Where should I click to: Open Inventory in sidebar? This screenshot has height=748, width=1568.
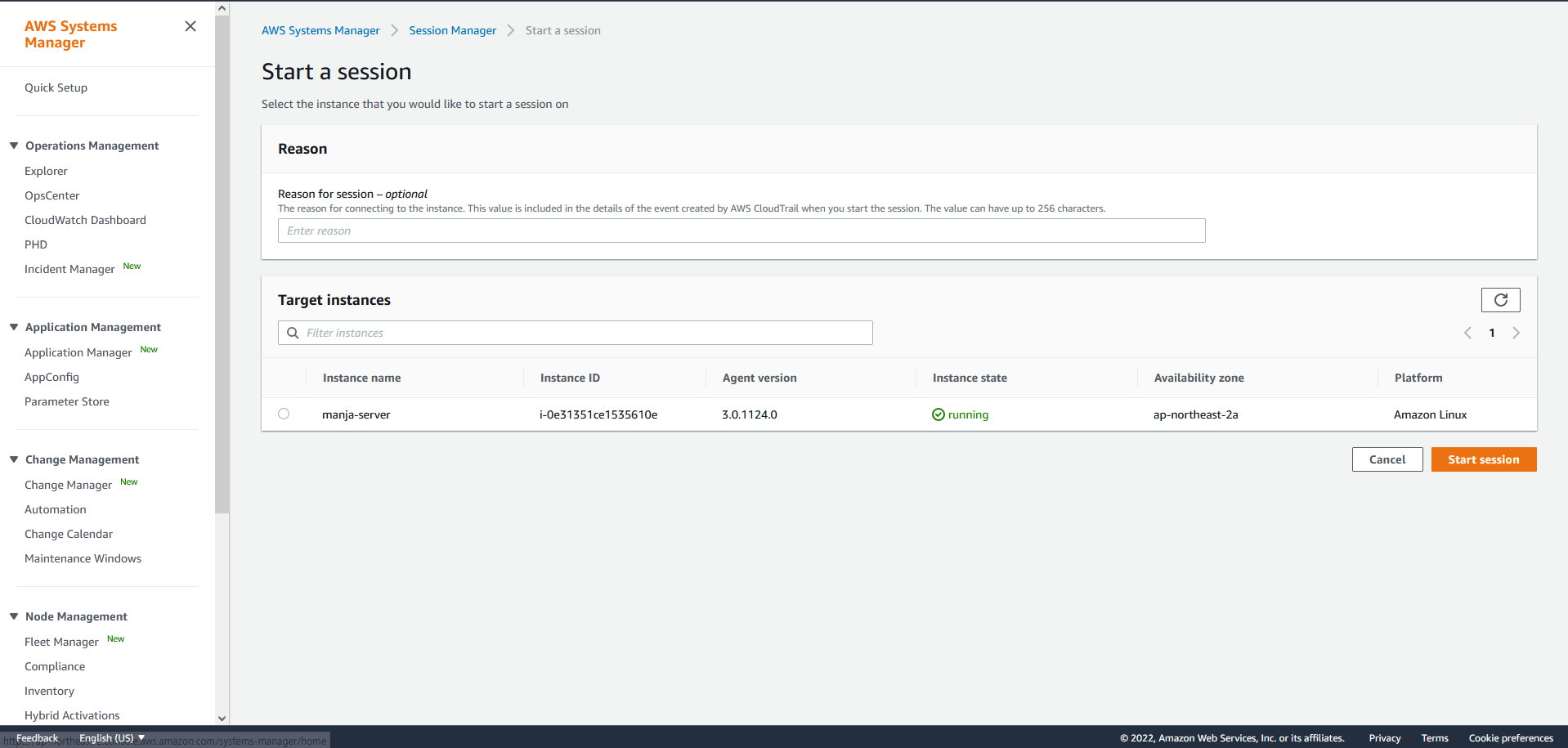click(49, 691)
